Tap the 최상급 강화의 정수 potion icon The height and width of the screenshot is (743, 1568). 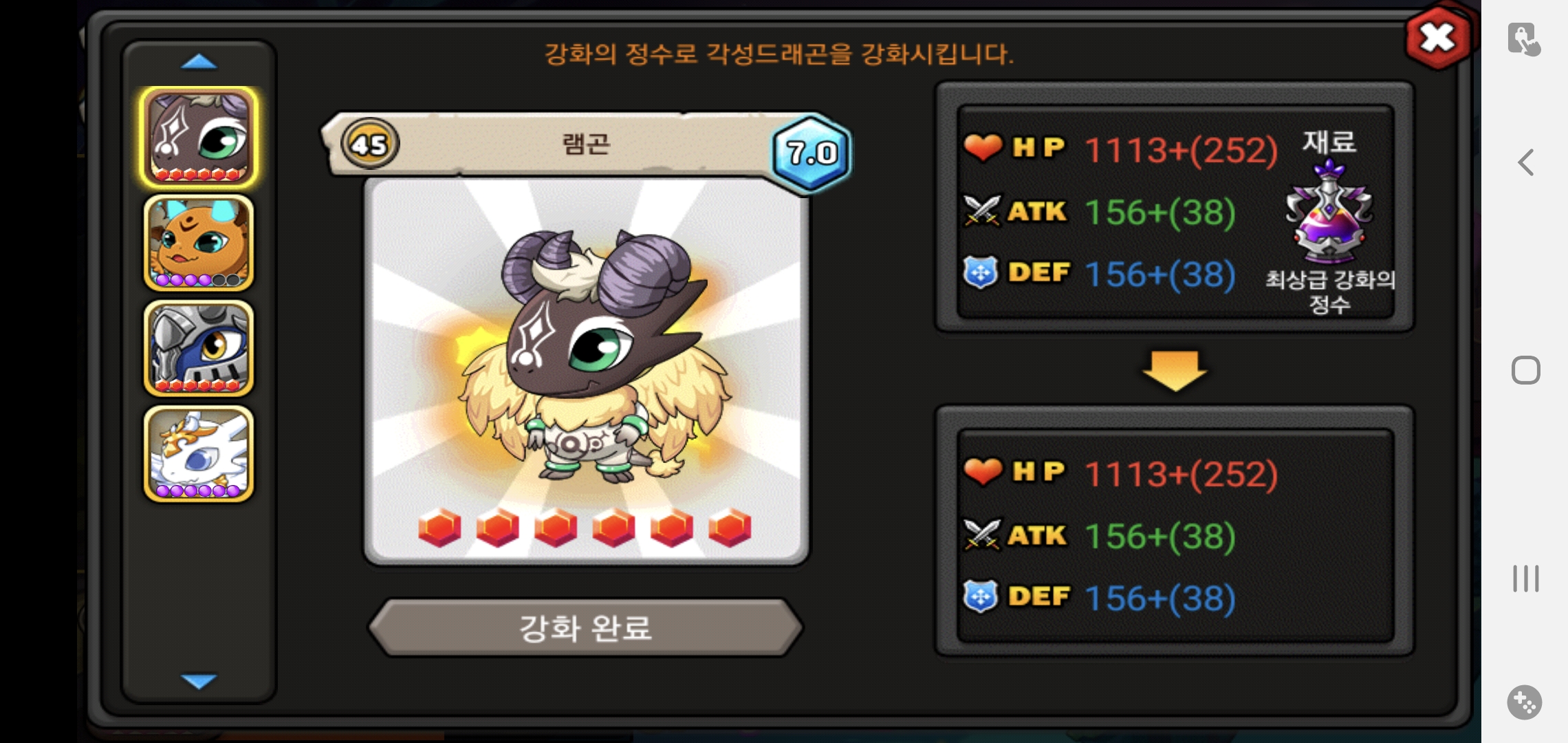click(x=1329, y=212)
